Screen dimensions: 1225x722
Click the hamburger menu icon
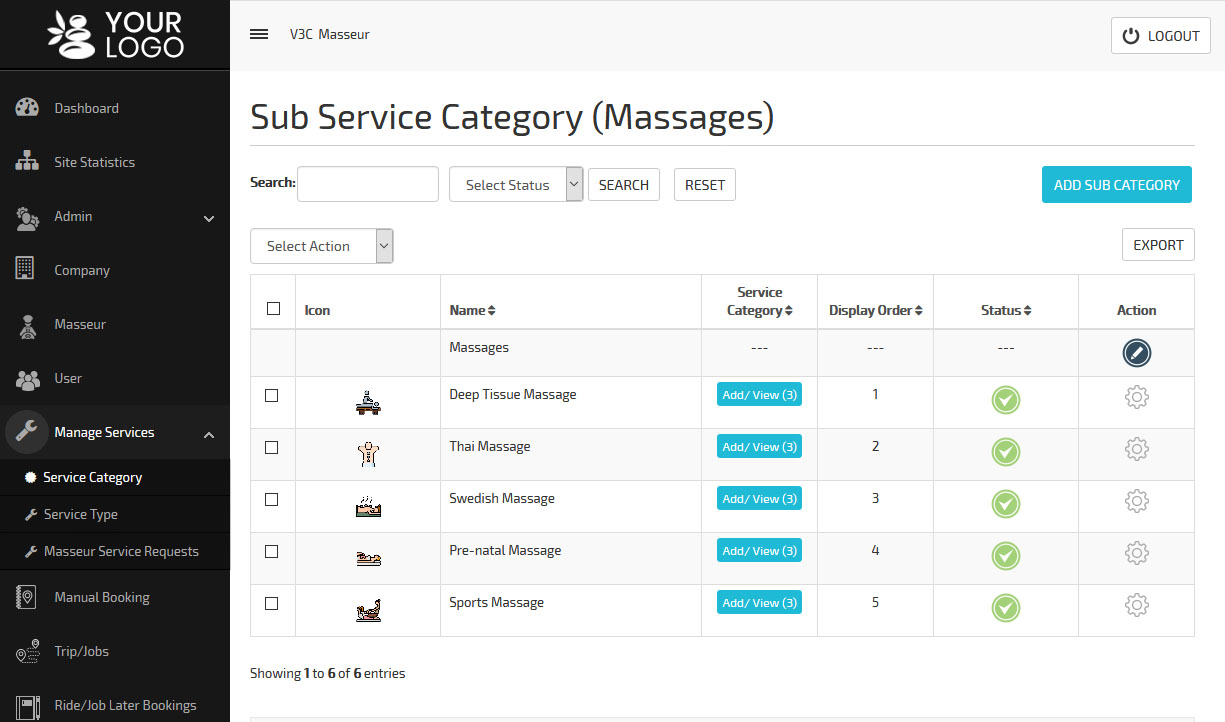coord(258,33)
